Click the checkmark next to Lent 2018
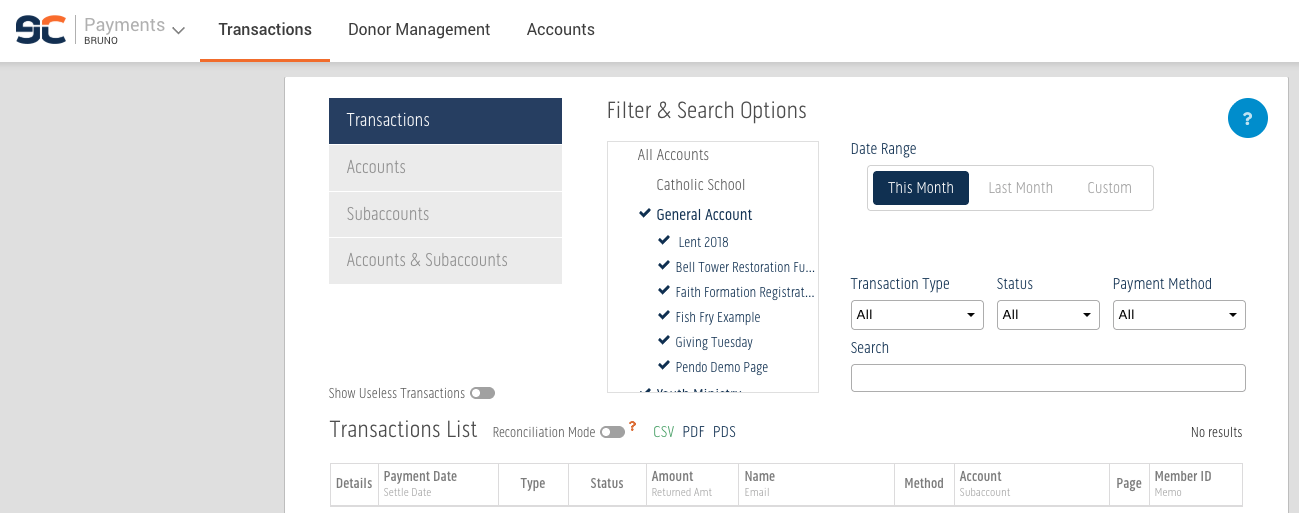 665,241
